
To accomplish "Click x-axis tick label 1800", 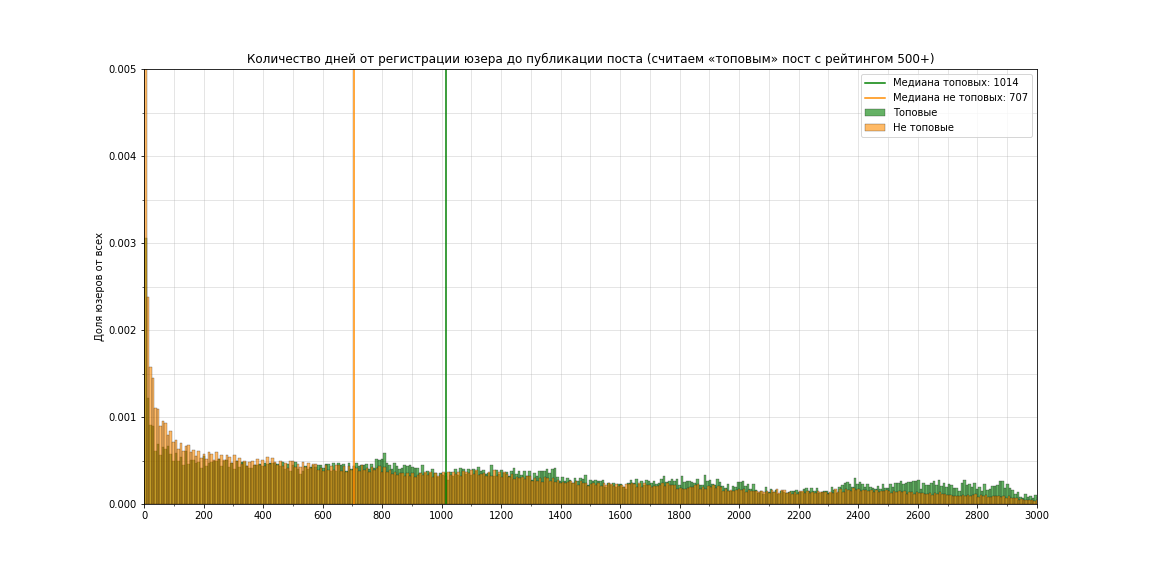I will click(680, 516).
